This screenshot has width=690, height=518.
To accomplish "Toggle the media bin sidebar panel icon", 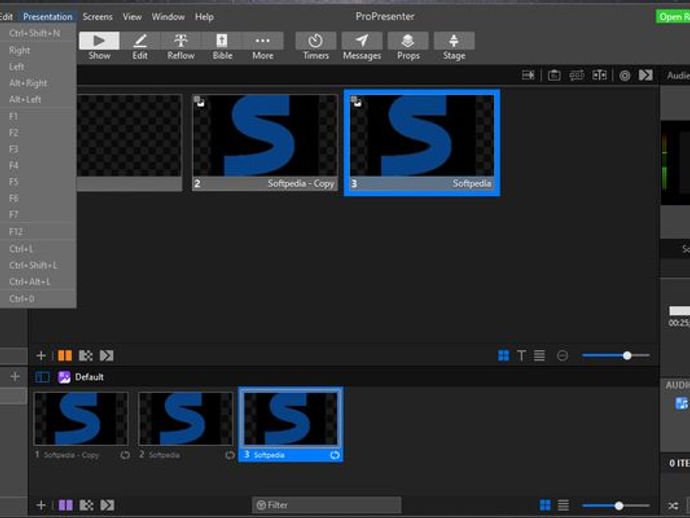I will (42, 377).
